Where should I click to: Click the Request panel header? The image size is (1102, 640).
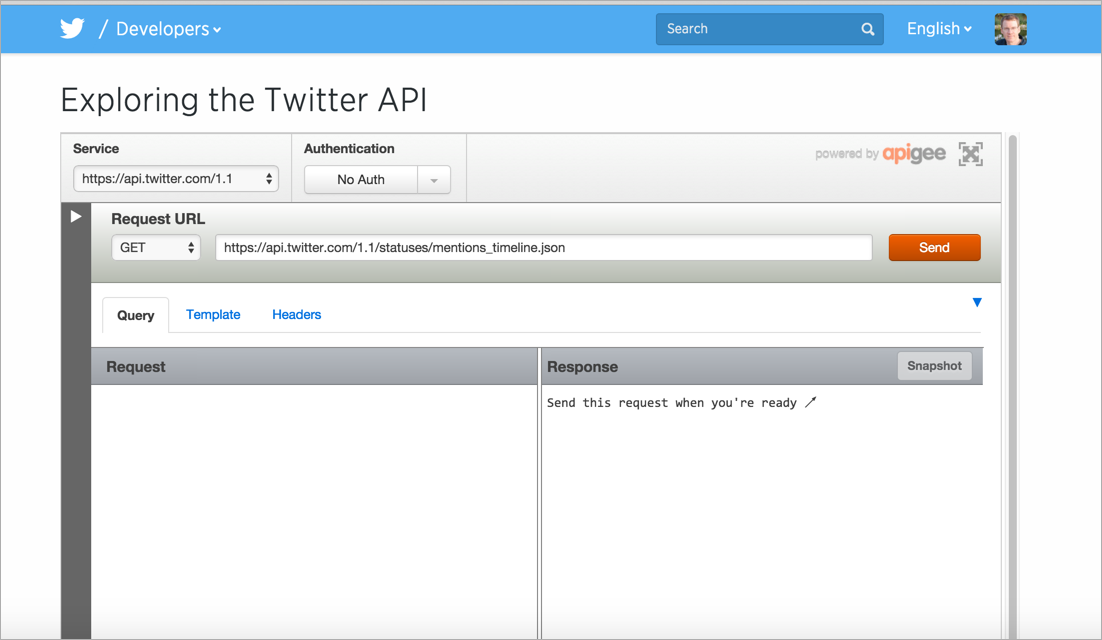[x=314, y=367]
